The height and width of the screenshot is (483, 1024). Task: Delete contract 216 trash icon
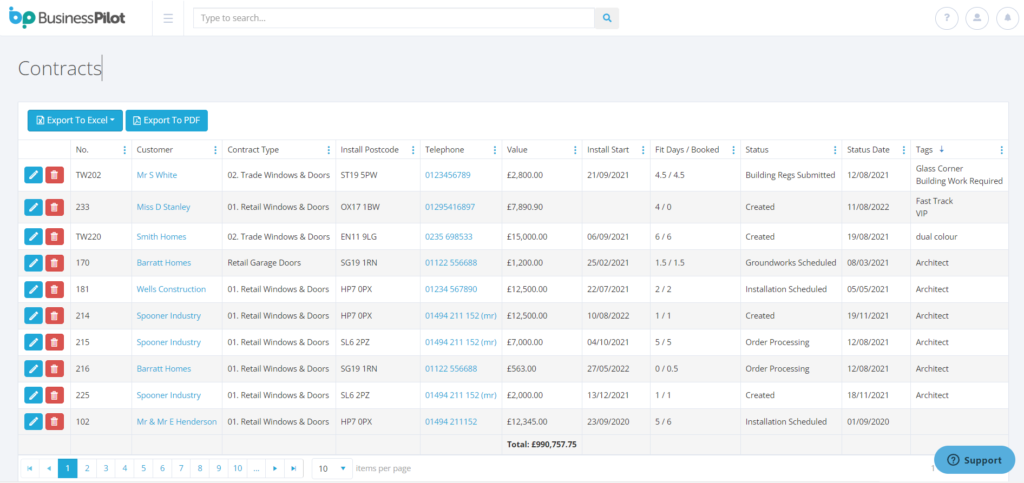[55, 369]
